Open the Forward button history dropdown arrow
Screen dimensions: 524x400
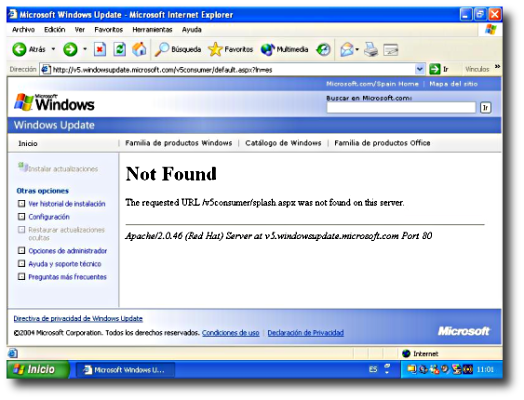85,49
